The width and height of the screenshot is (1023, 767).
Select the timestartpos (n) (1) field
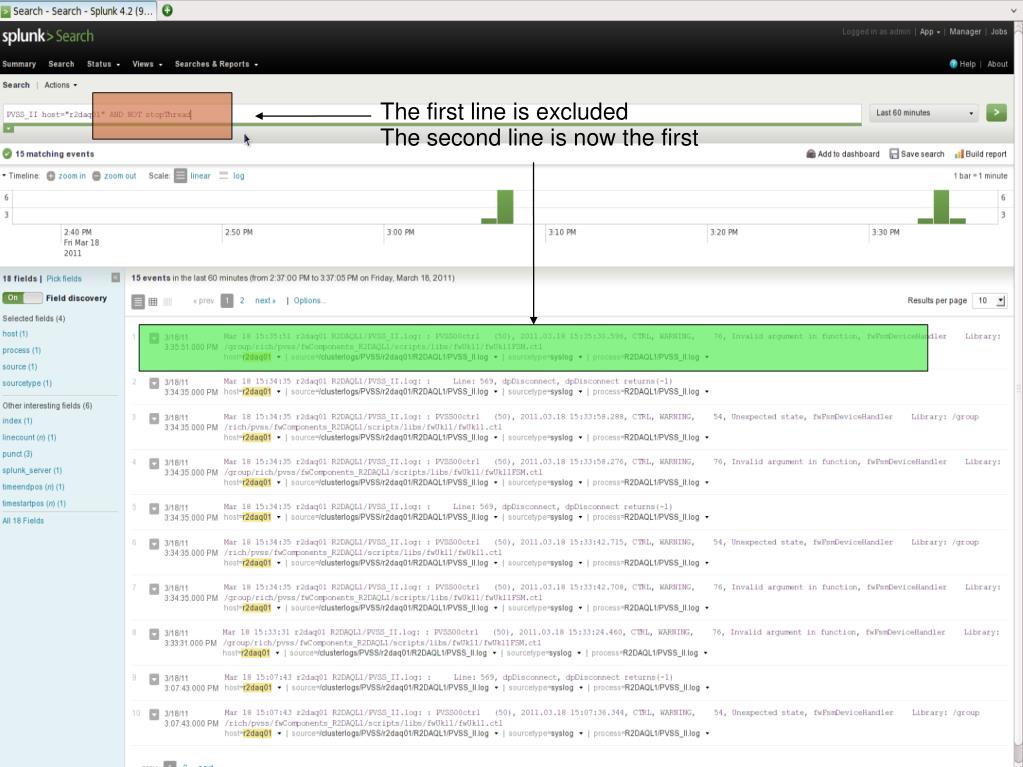coord(34,504)
